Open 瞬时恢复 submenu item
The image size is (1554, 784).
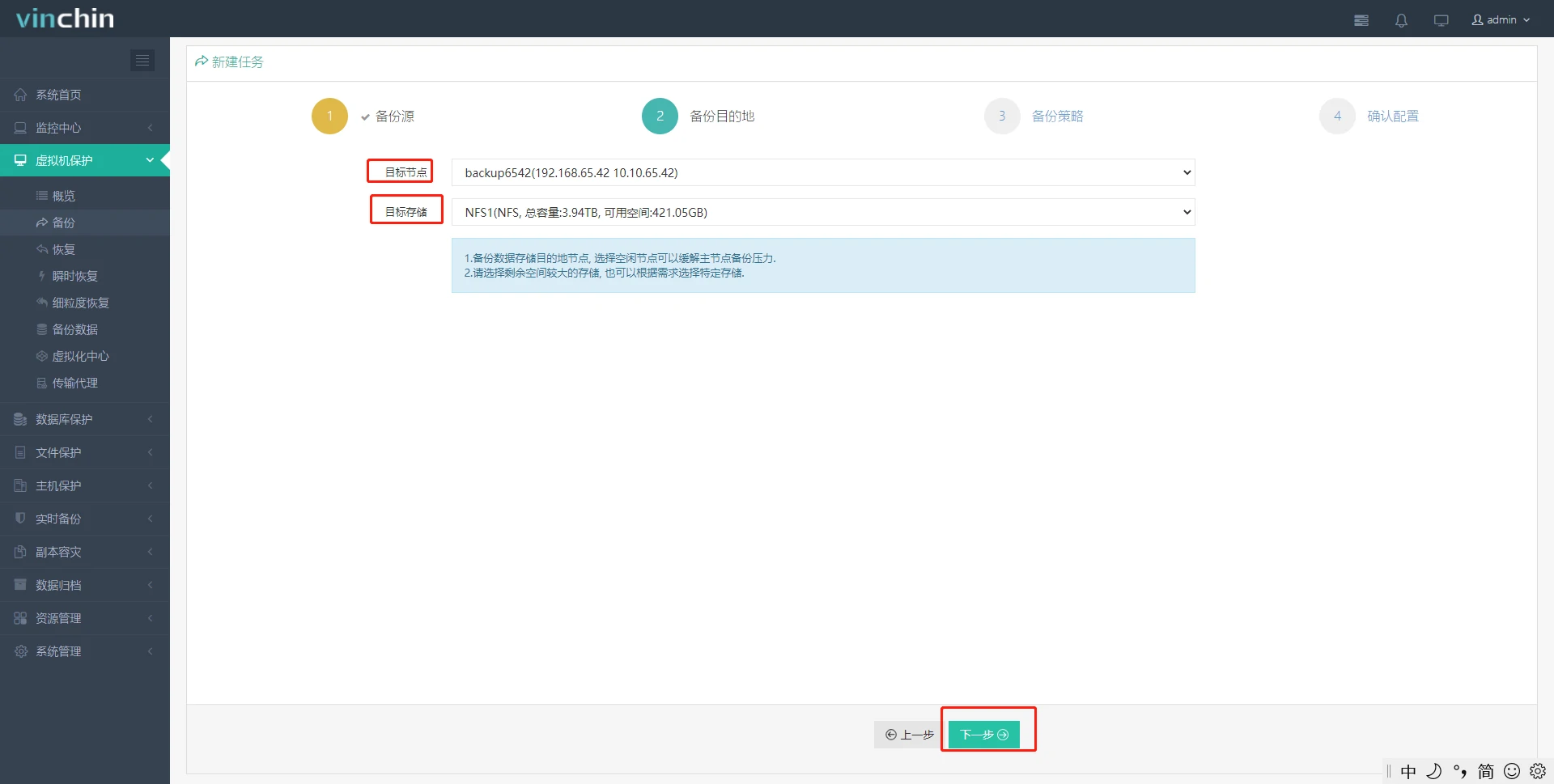coord(85,276)
